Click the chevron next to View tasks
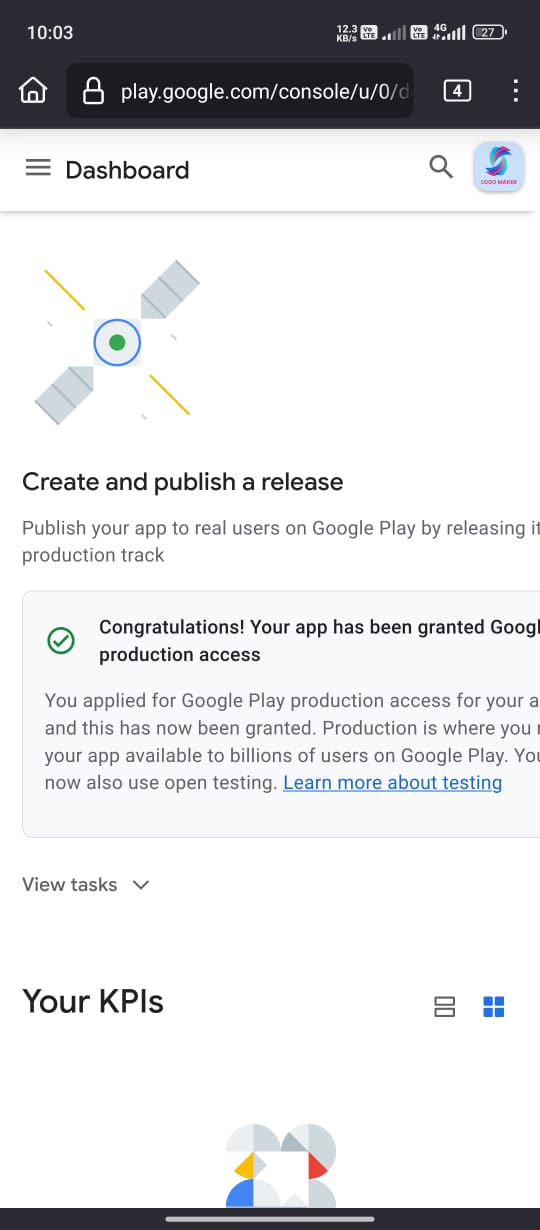 click(141, 884)
